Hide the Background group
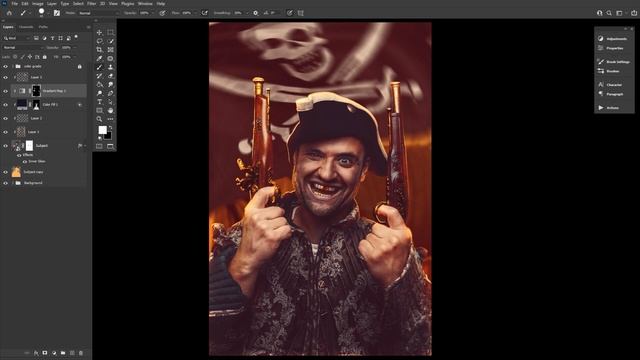640x360 pixels. pyautogui.click(x=5, y=183)
